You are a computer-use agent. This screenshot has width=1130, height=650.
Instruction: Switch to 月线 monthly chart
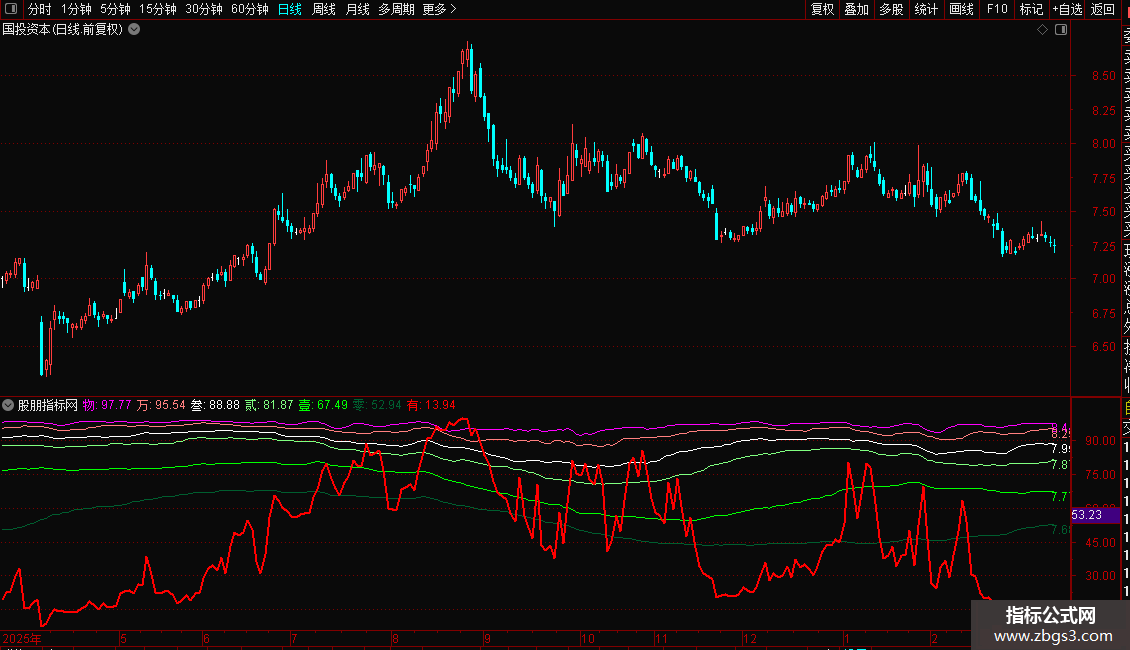coord(357,9)
